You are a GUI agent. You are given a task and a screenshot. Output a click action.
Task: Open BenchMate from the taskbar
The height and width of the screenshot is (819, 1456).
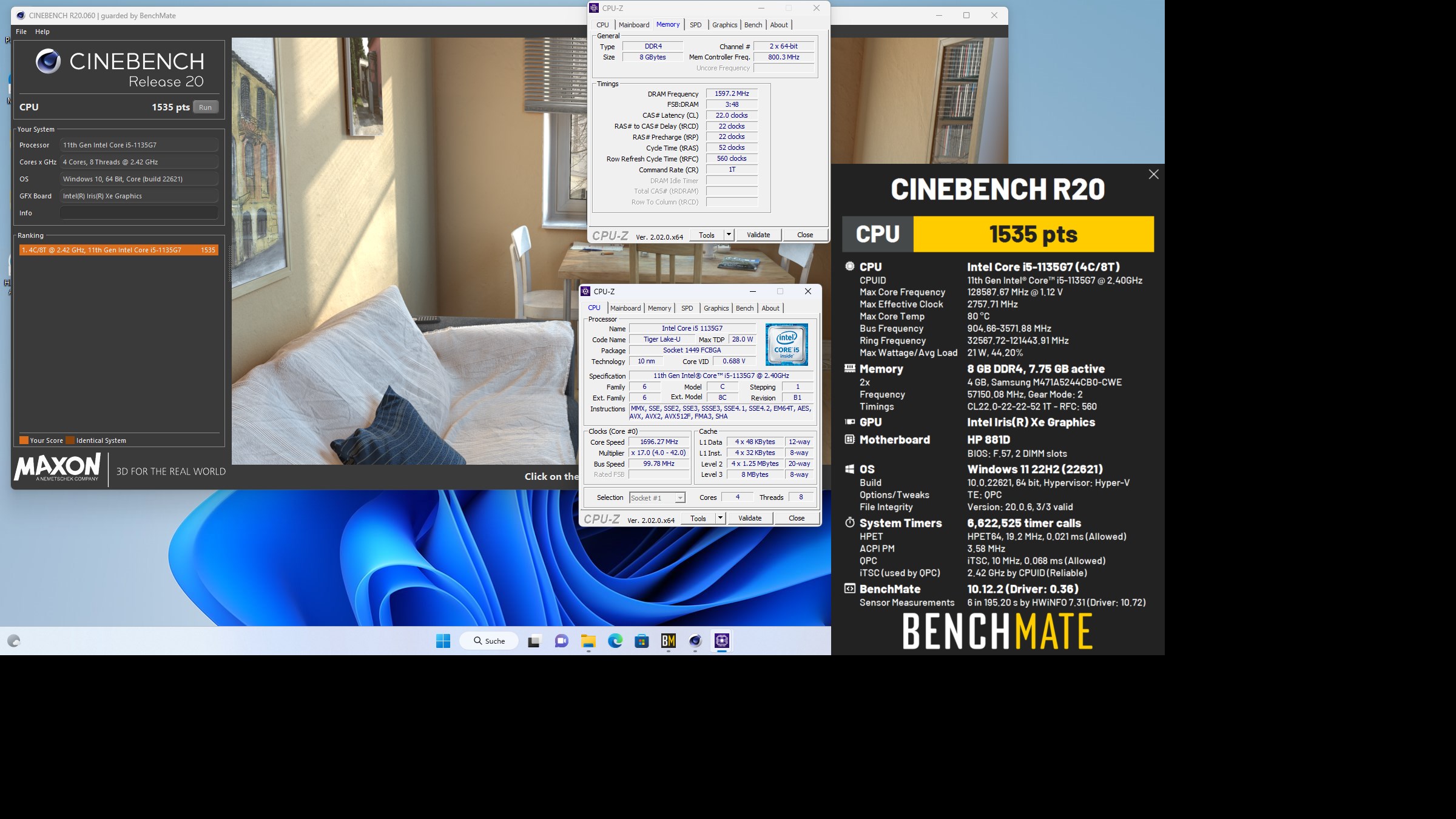pos(669,641)
